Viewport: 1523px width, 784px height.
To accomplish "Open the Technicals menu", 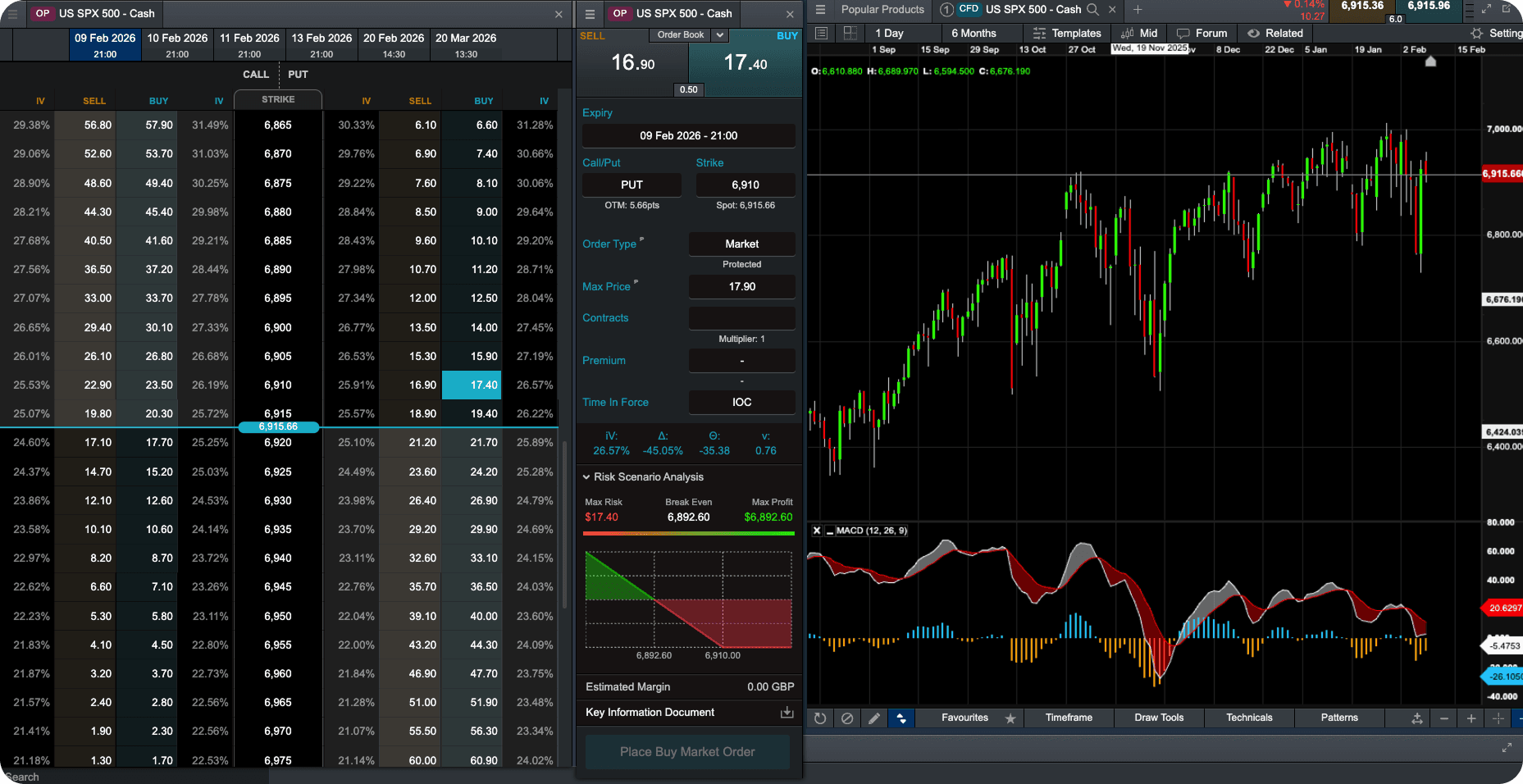I will (x=1249, y=718).
